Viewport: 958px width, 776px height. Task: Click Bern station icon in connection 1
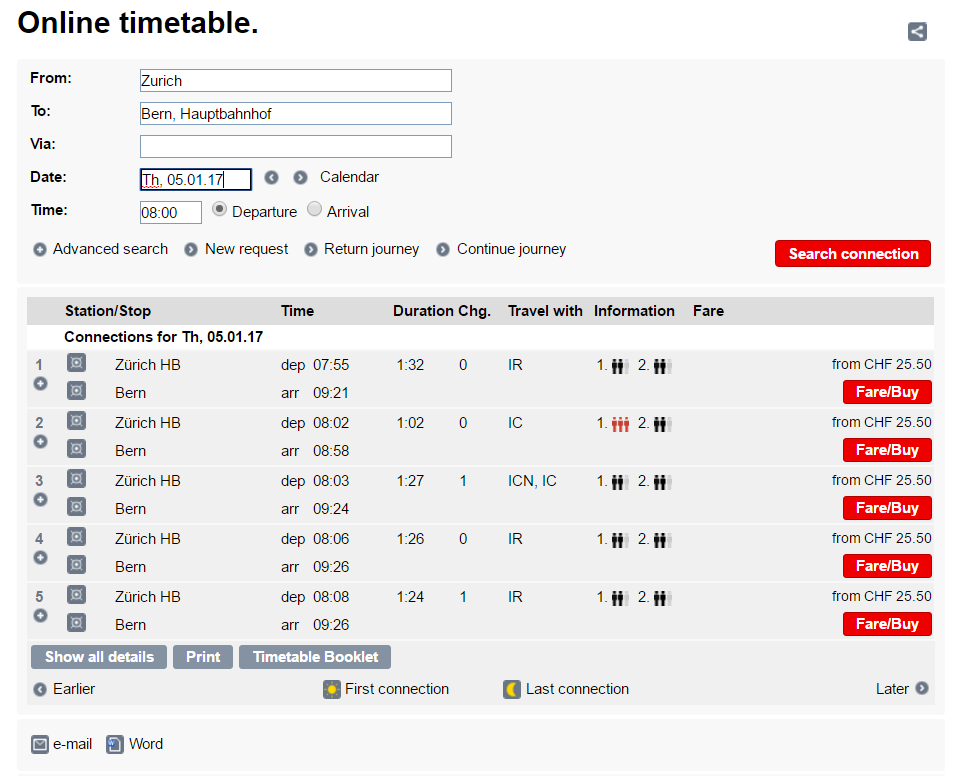point(76,390)
